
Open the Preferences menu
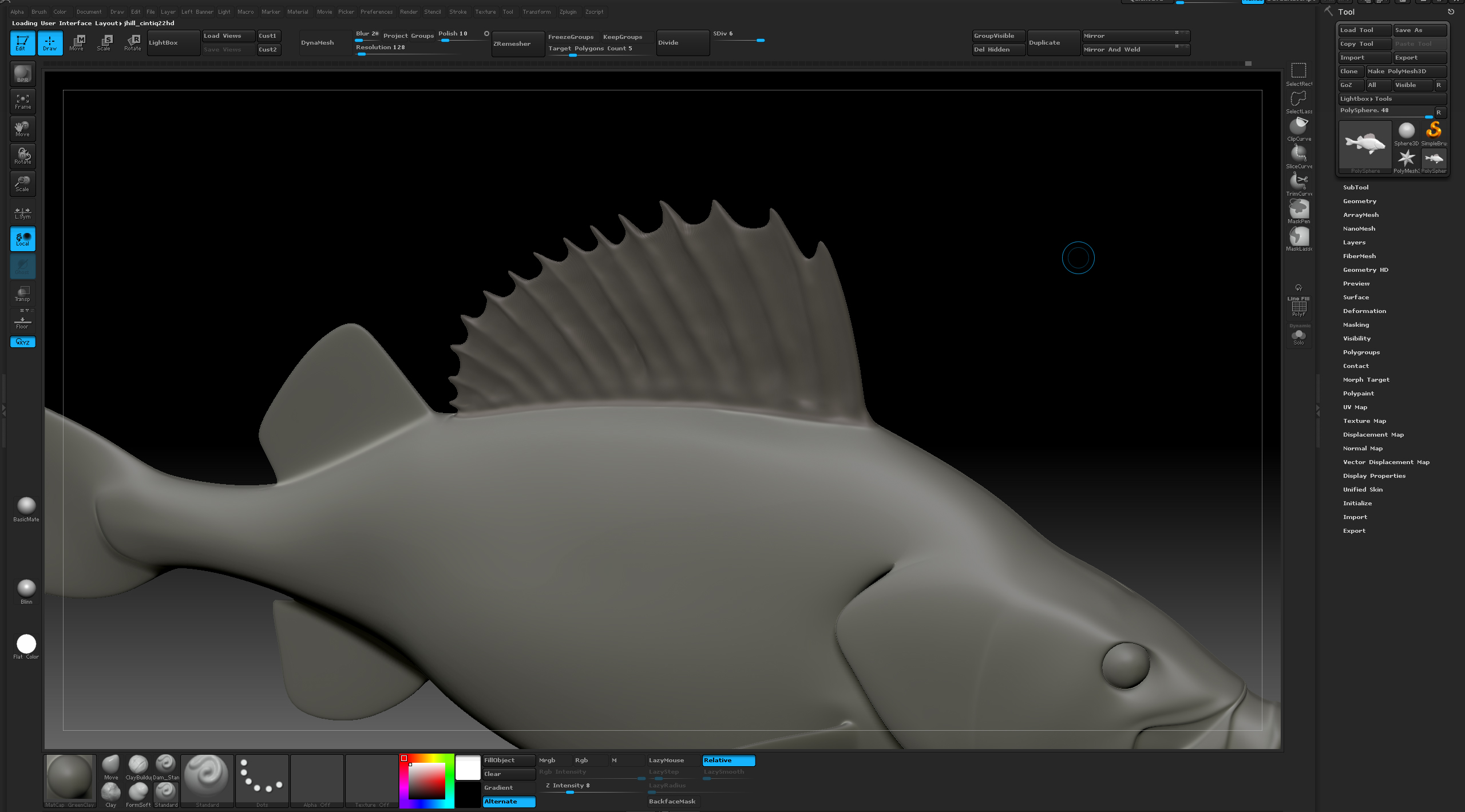(x=377, y=11)
